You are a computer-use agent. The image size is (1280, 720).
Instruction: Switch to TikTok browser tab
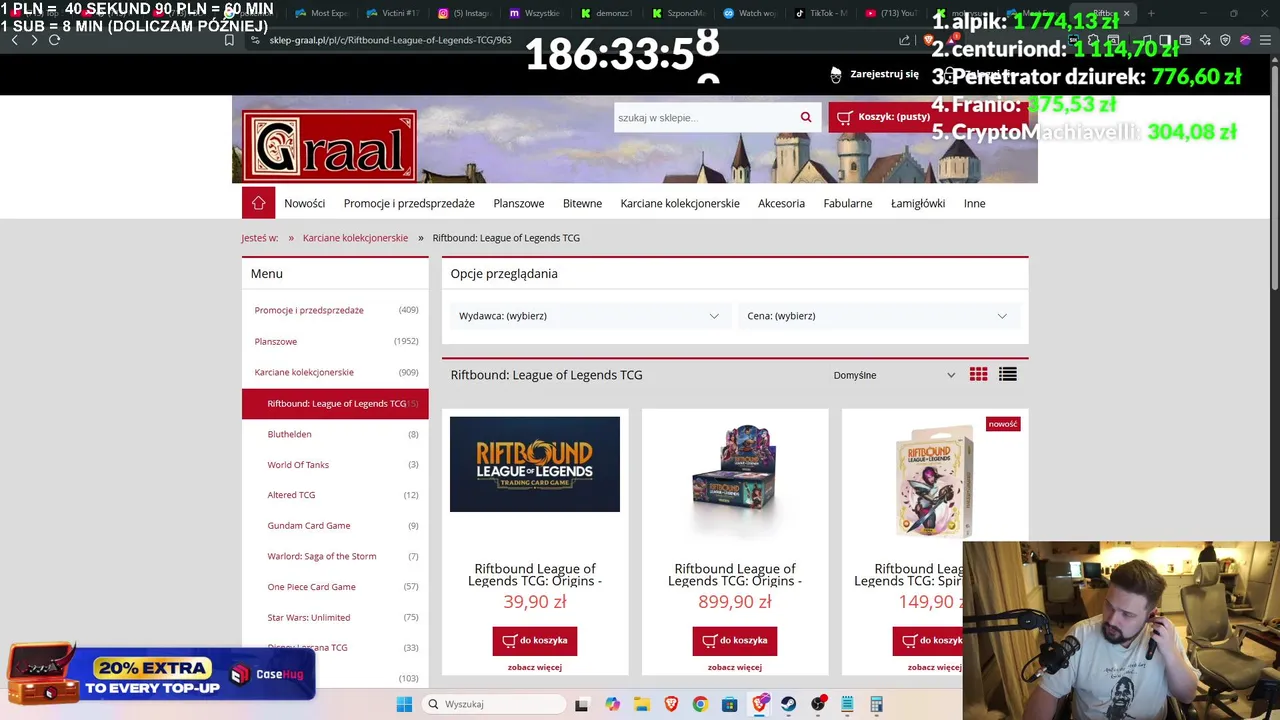click(821, 13)
